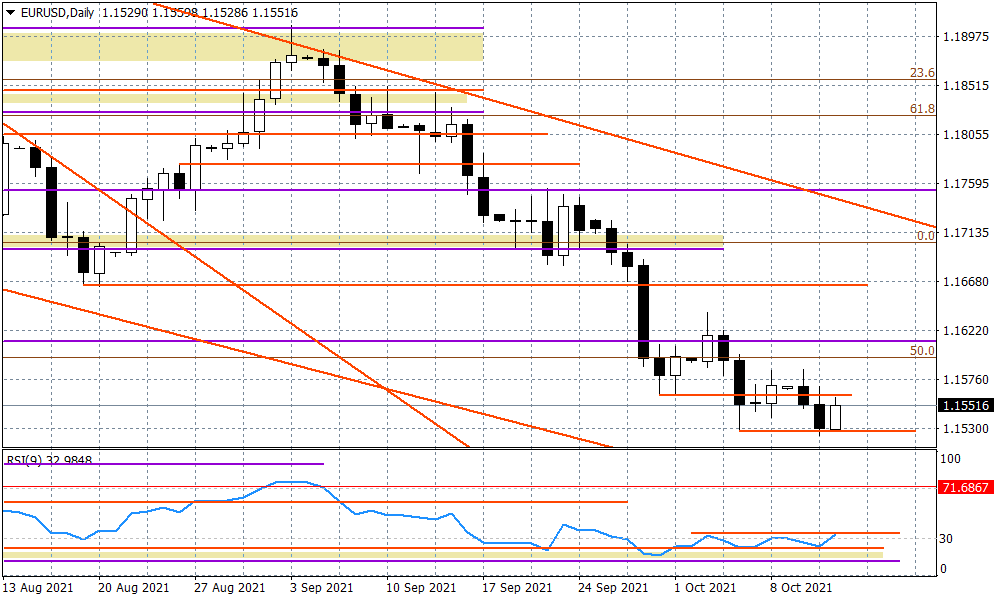Viewport: 1000px width, 600px height.
Task: Click the 8 Oct 2021 date label
Action: (801, 588)
